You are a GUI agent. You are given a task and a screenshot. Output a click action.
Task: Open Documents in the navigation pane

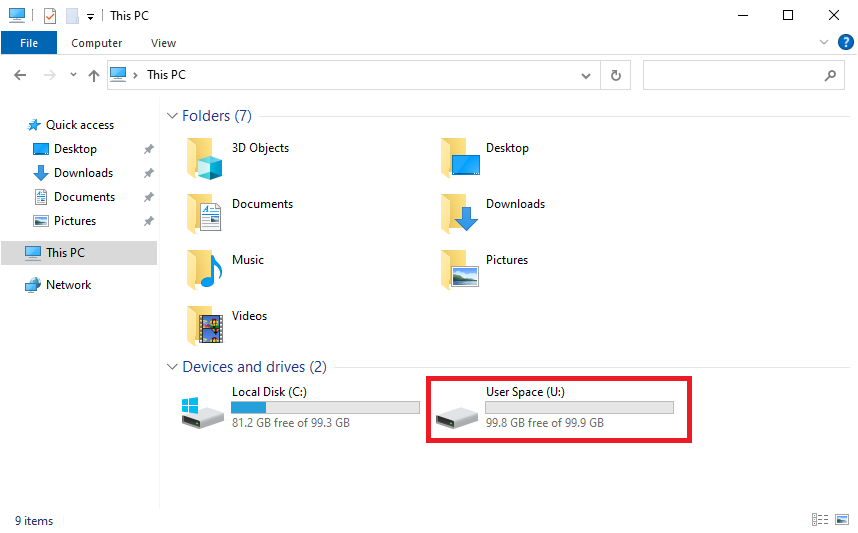tap(84, 197)
